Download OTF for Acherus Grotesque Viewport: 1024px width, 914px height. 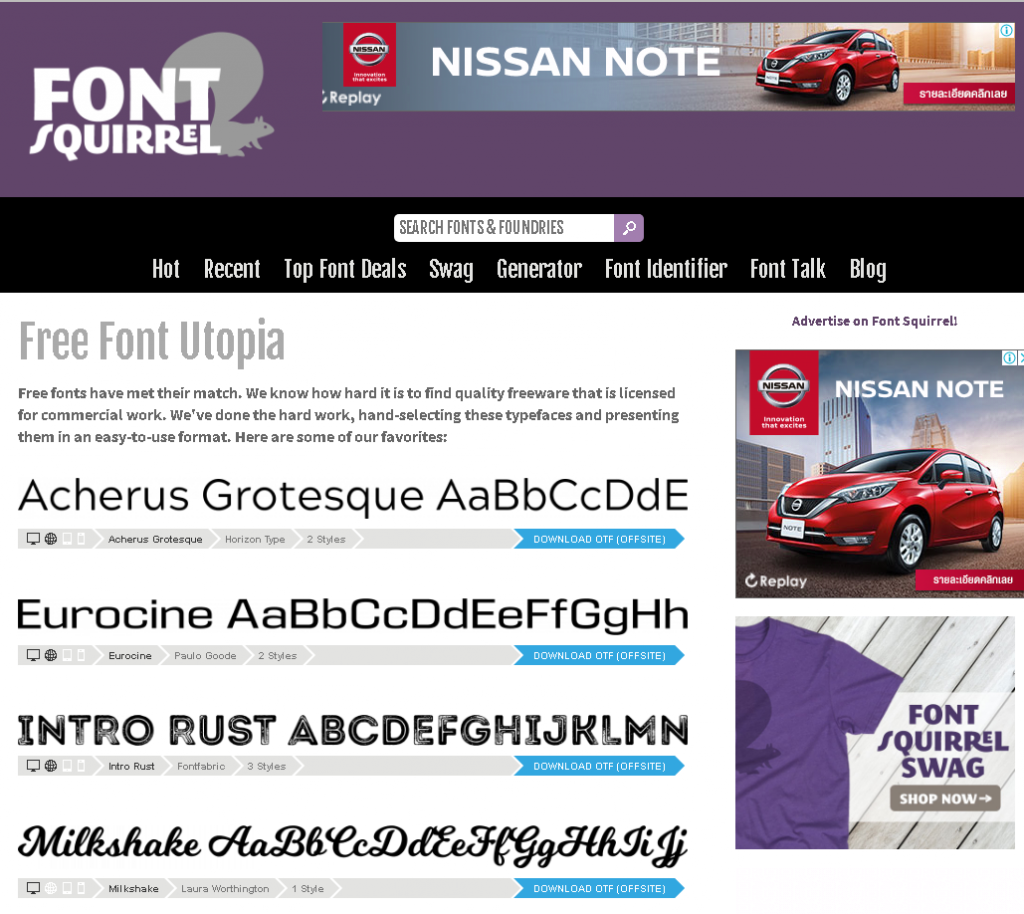599,539
